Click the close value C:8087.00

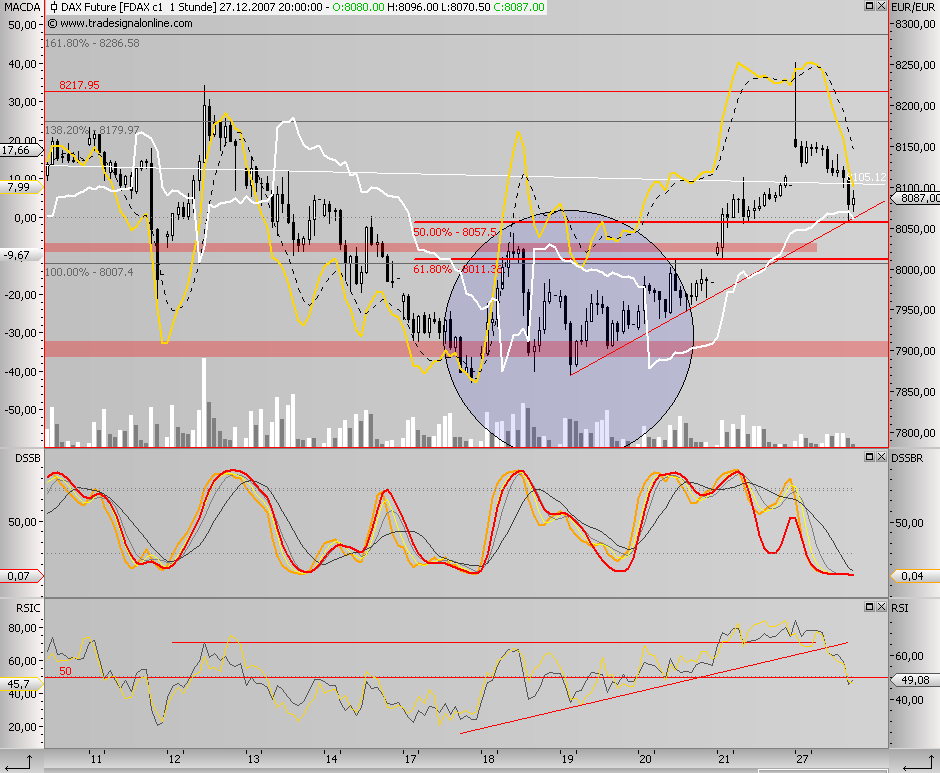[519, 7]
